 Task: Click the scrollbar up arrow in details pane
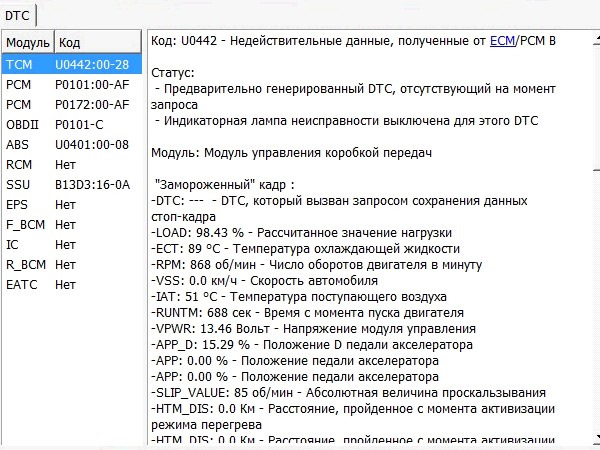tap(597, 38)
